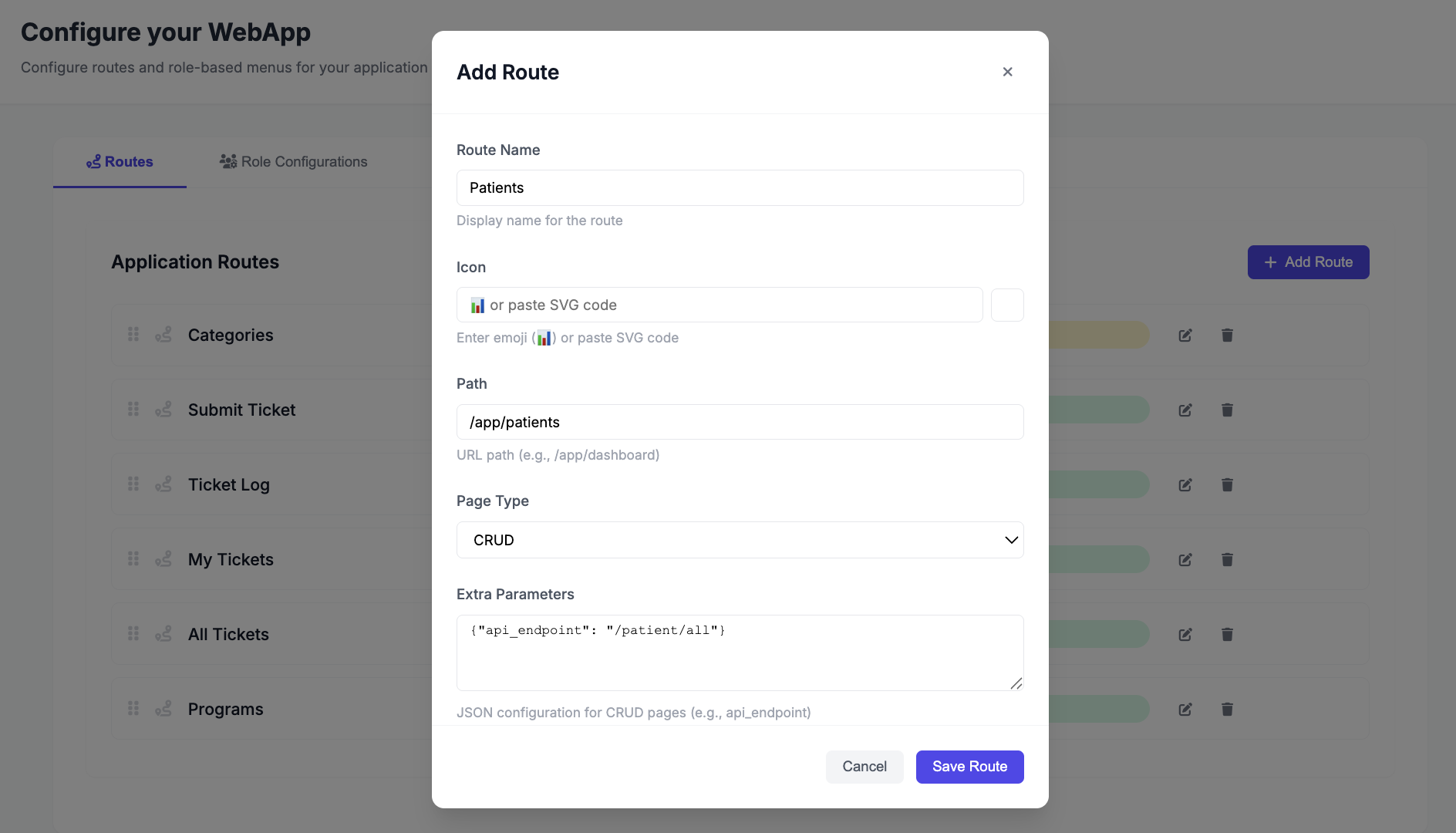The image size is (1456, 833).
Task: Edit the Ticket Log route
Action: 1185,485
